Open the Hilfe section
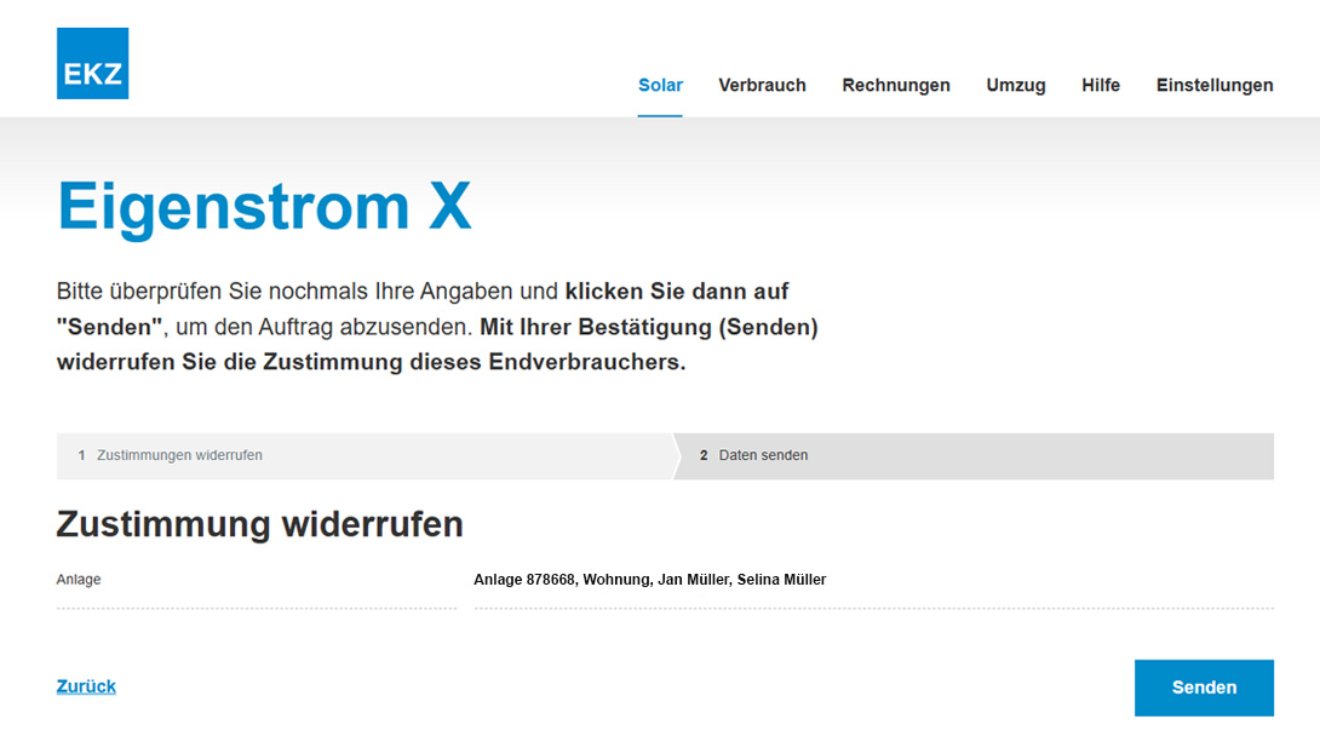The height and width of the screenshot is (742, 1320). coord(1100,85)
